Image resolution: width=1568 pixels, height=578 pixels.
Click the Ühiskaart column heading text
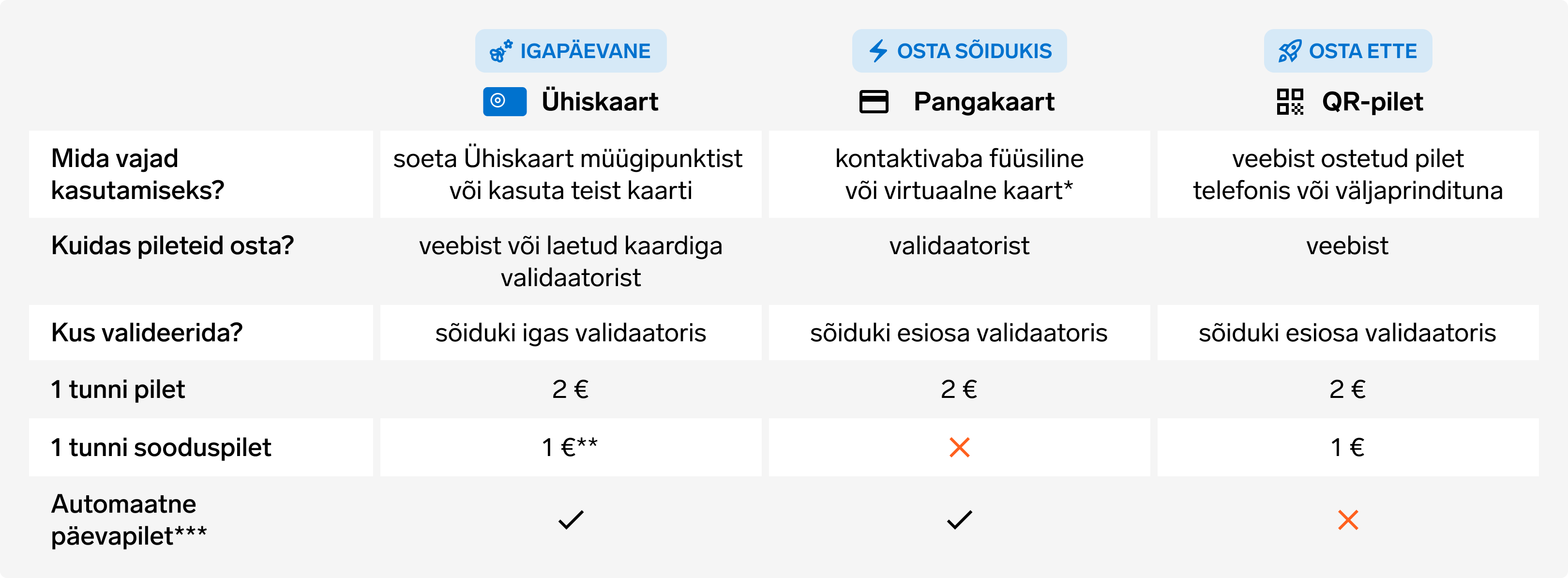[600, 102]
